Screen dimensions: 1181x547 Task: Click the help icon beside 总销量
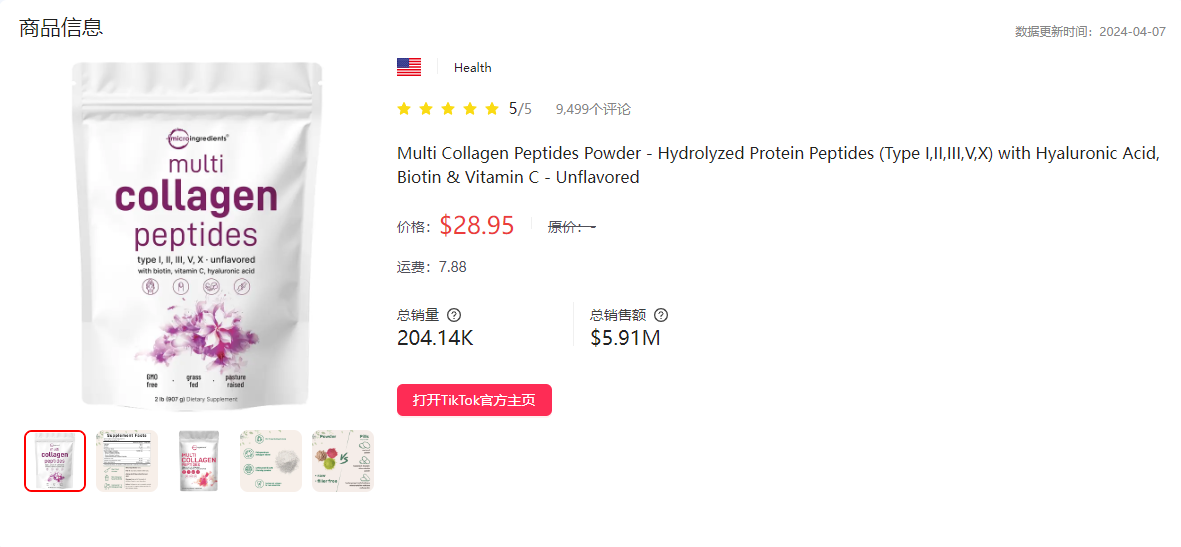click(x=454, y=315)
